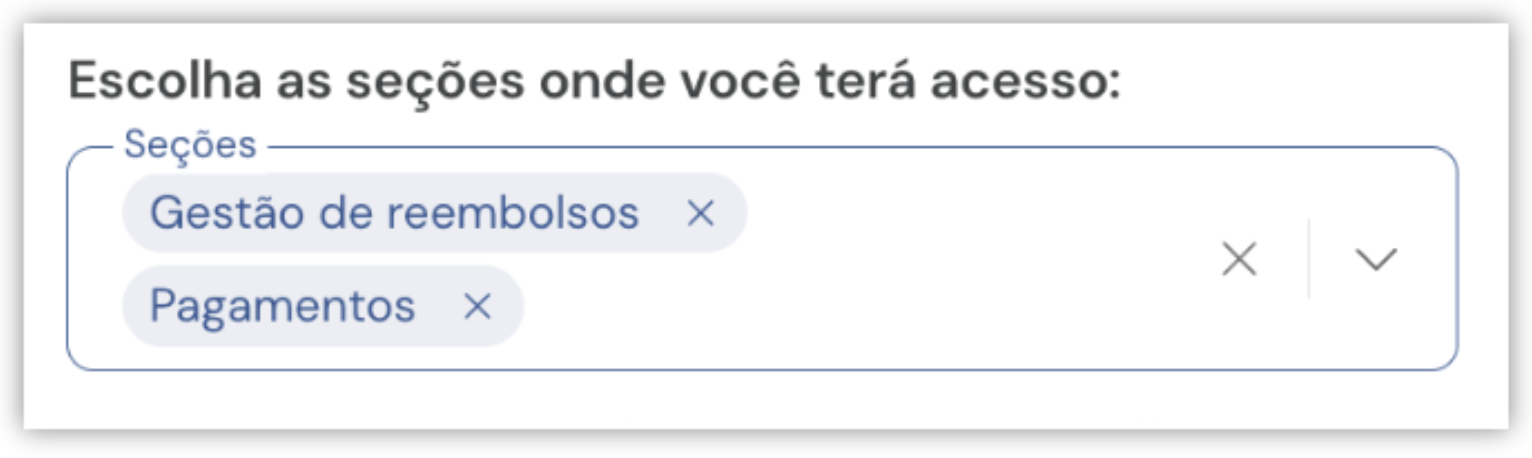Click the divider next to the chevron

tap(1308, 259)
